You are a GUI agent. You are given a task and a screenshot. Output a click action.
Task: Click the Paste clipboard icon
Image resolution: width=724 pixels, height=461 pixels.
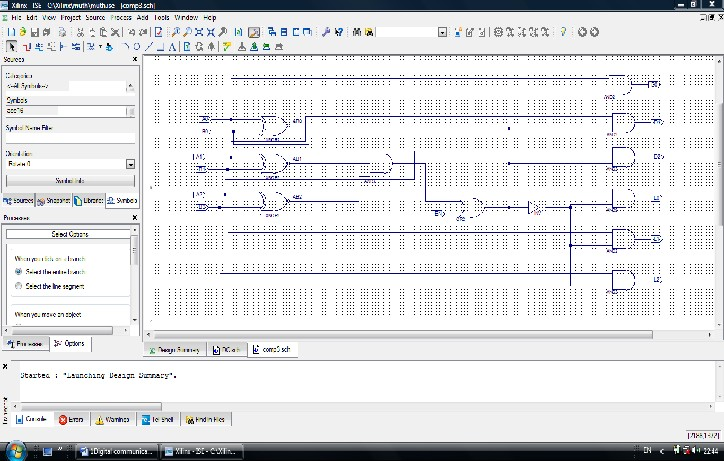point(103,32)
